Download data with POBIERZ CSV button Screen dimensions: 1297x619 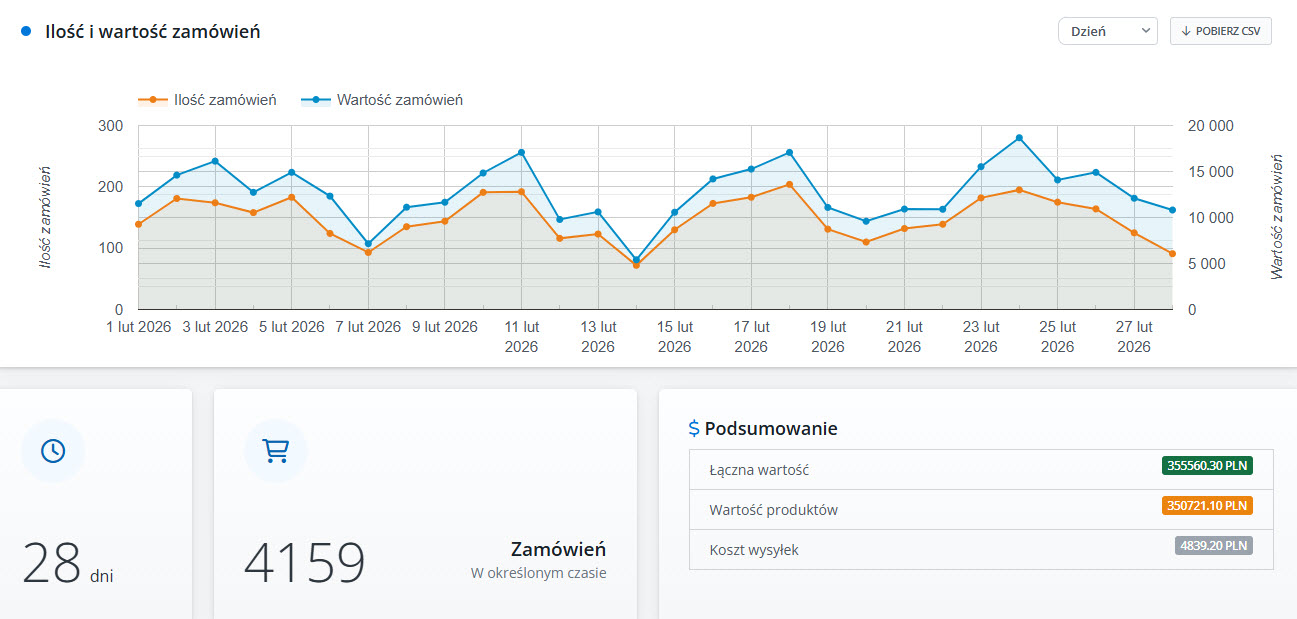click(x=1220, y=31)
